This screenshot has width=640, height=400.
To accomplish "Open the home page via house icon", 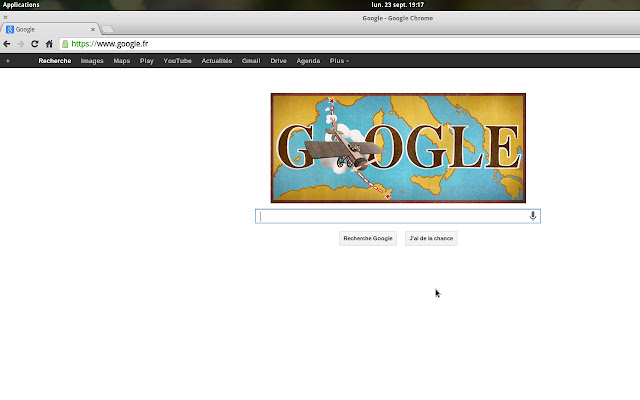I will pyautogui.click(x=49, y=44).
